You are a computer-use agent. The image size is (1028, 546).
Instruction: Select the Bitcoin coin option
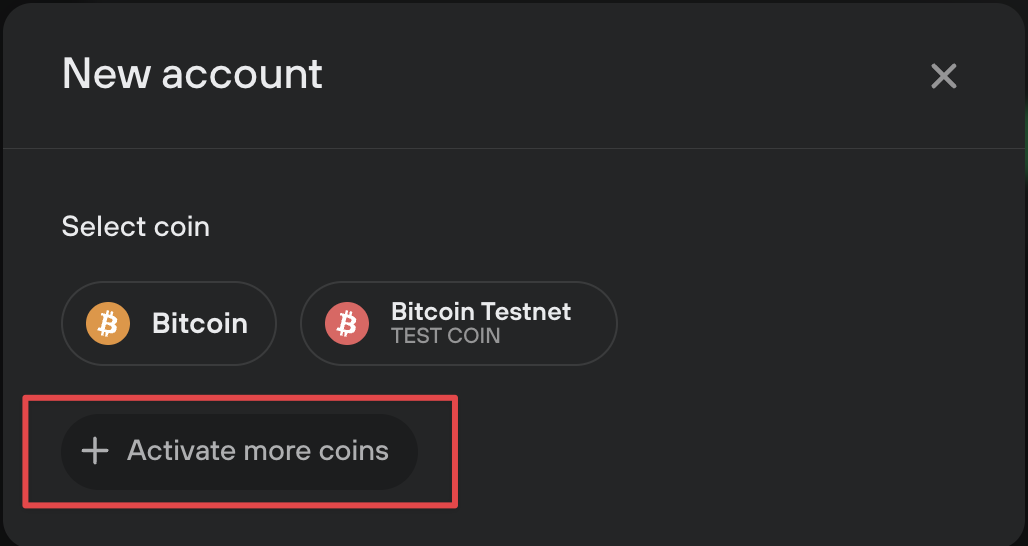coord(169,323)
